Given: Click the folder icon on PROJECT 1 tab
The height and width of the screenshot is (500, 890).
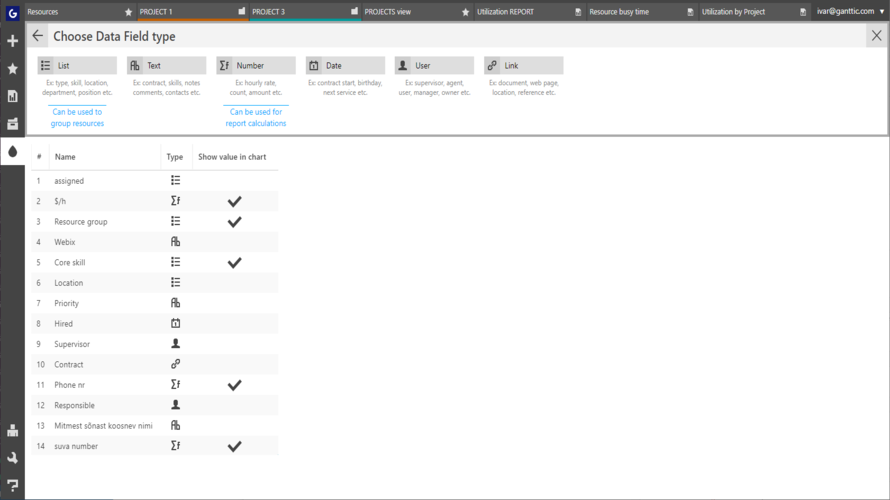Looking at the screenshot, I should coord(241,11).
